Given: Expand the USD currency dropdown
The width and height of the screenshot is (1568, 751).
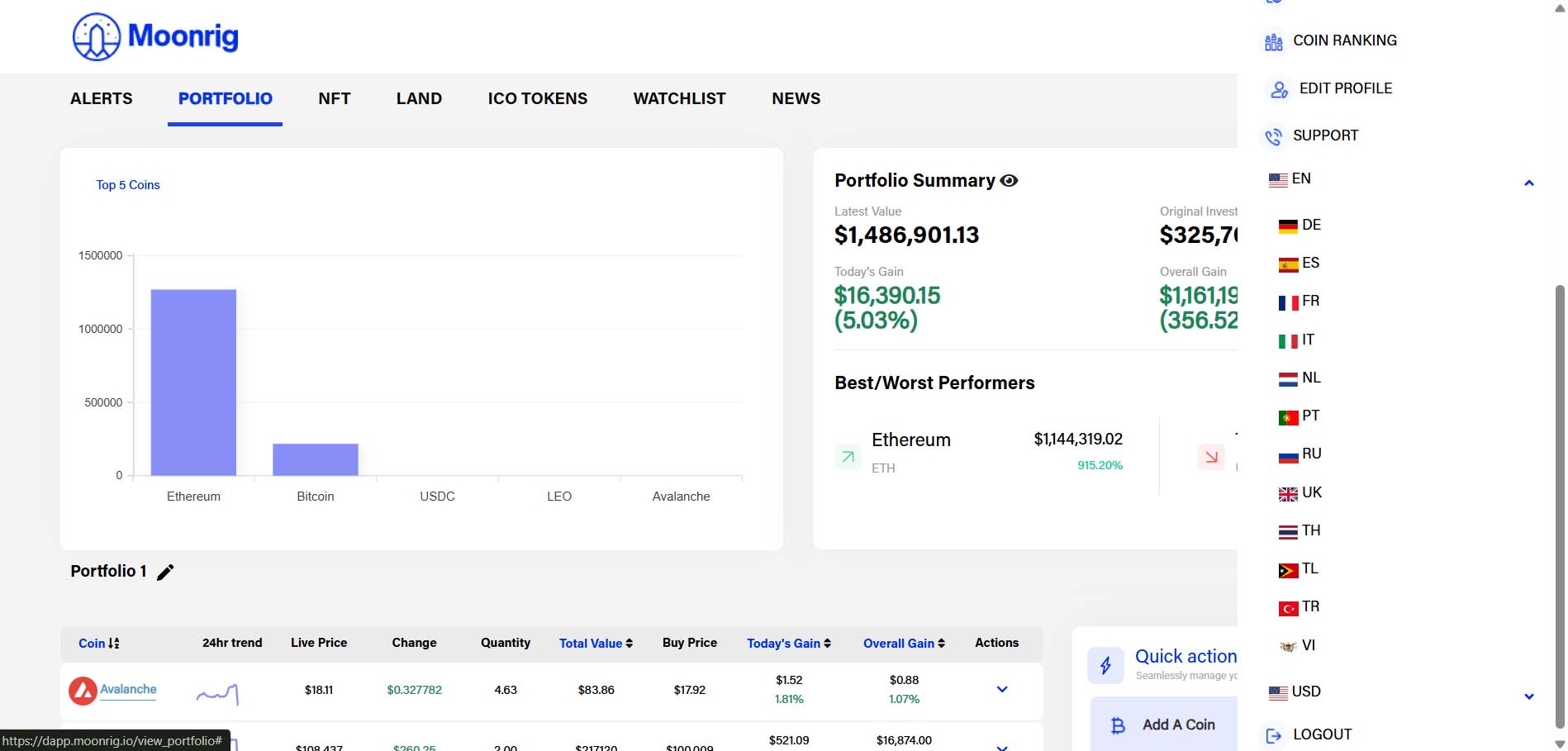Looking at the screenshot, I should click(x=1528, y=696).
